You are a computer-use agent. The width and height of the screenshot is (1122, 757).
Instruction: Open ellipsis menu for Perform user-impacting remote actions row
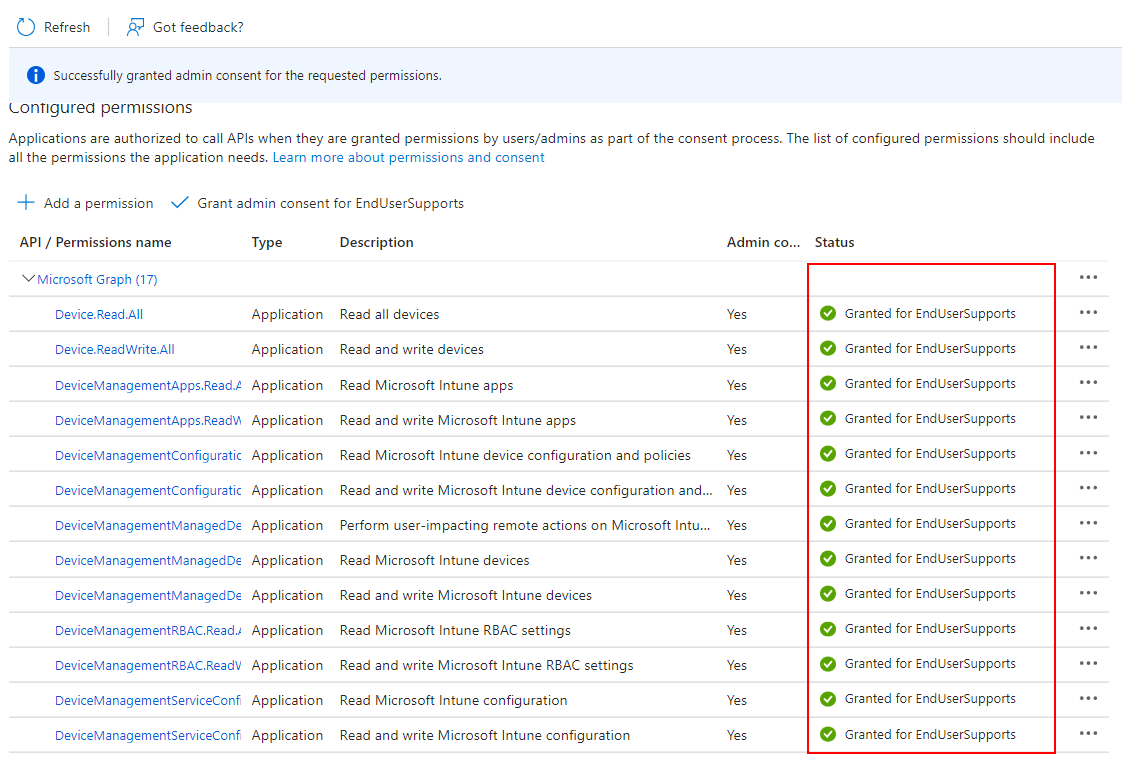[1088, 524]
